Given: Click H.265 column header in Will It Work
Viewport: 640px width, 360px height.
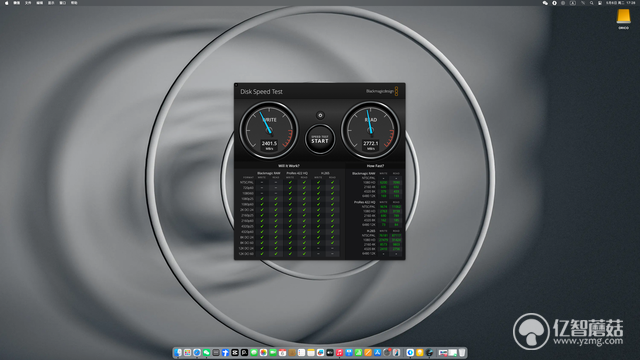Looking at the screenshot, I should (325, 173).
